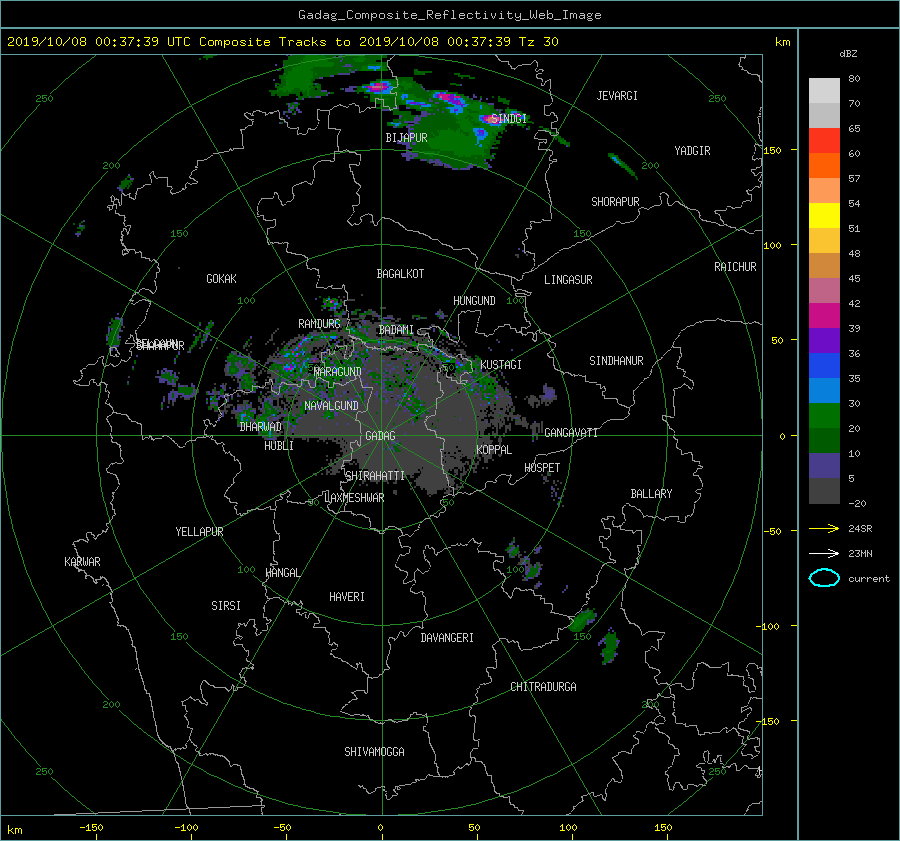Screen dimensions: 900x841
Task: Click the LINGASUR city label
Action: [x=568, y=280]
